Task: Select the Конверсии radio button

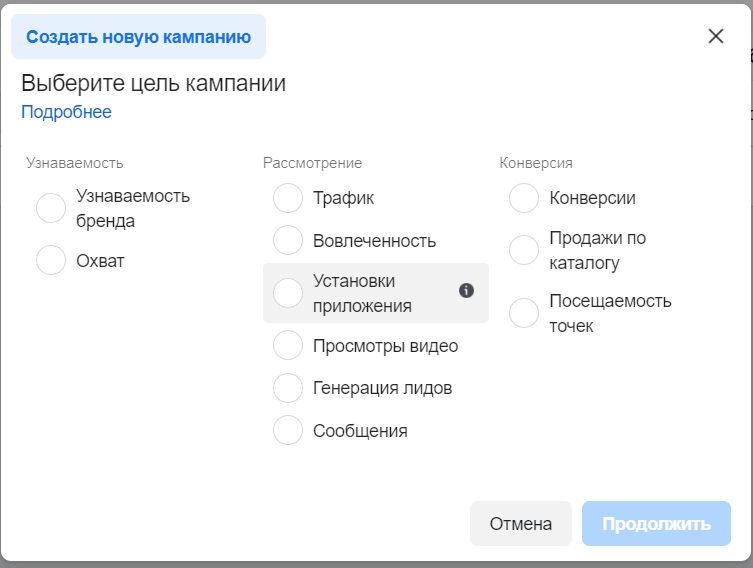Action: click(x=524, y=198)
